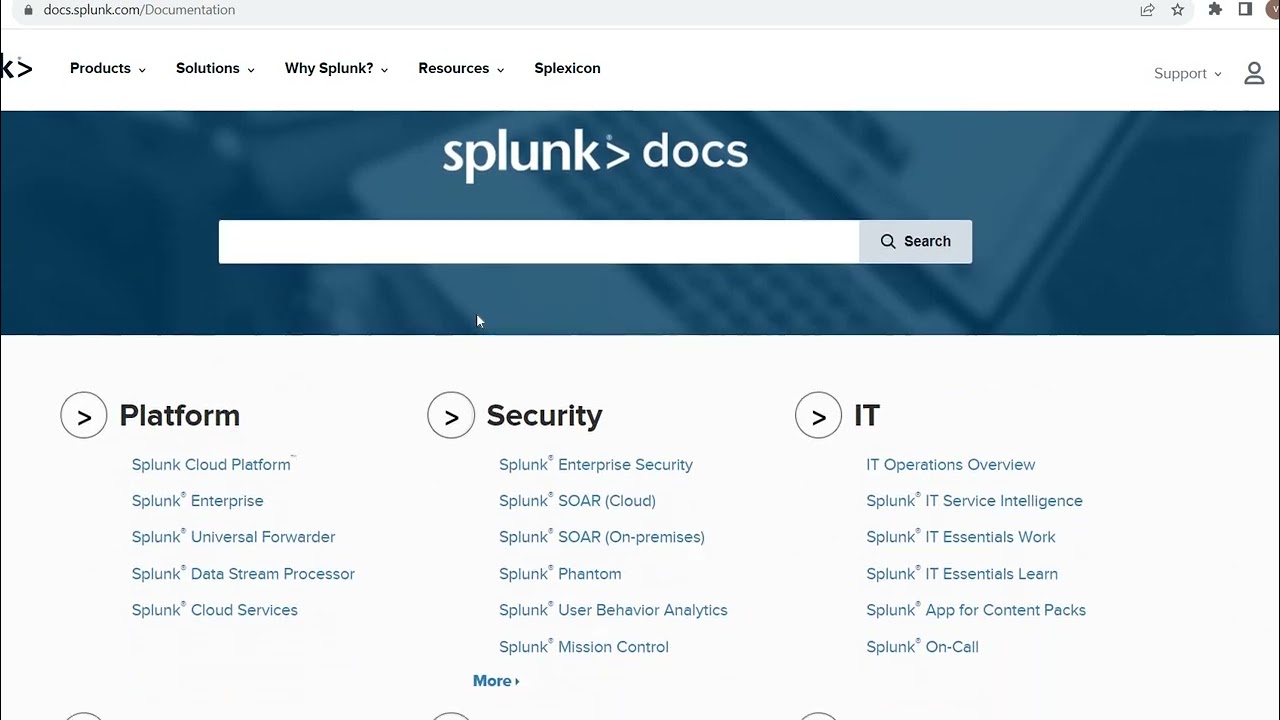The width and height of the screenshot is (1280, 720).
Task: Click the IT section arrow circle icon
Action: click(818, 415)
